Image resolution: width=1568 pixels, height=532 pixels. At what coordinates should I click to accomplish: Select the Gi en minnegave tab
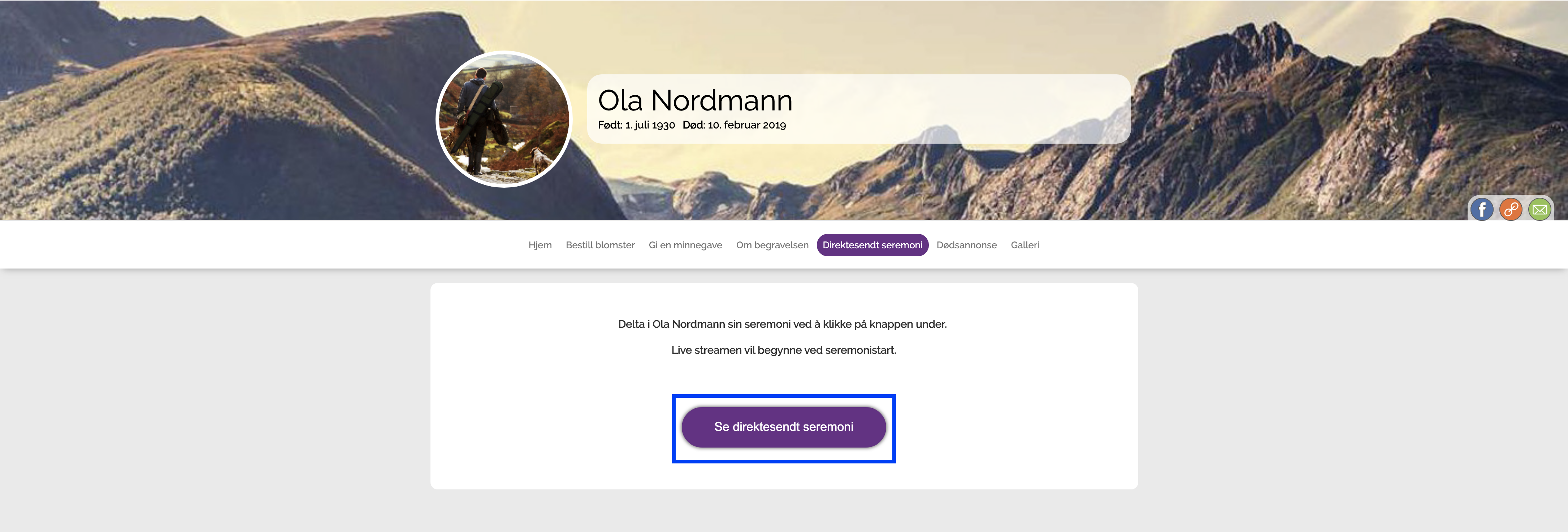[685, 245]
